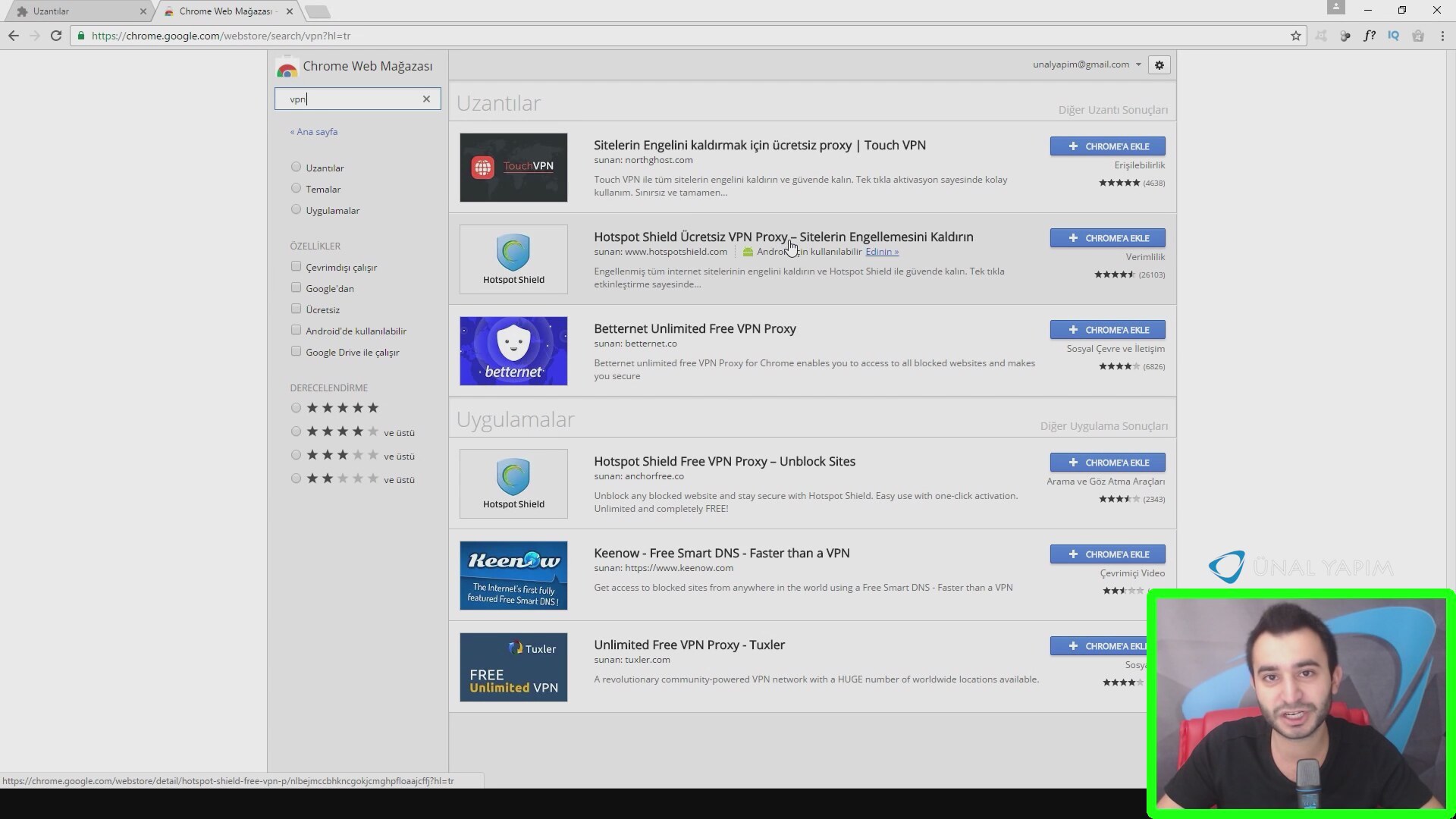Viewport: 1456px width, 819px height.
Task: Add Hotspot Shield Ücretsiz VPN to Chrome
Action: (x=1107, y=238)
